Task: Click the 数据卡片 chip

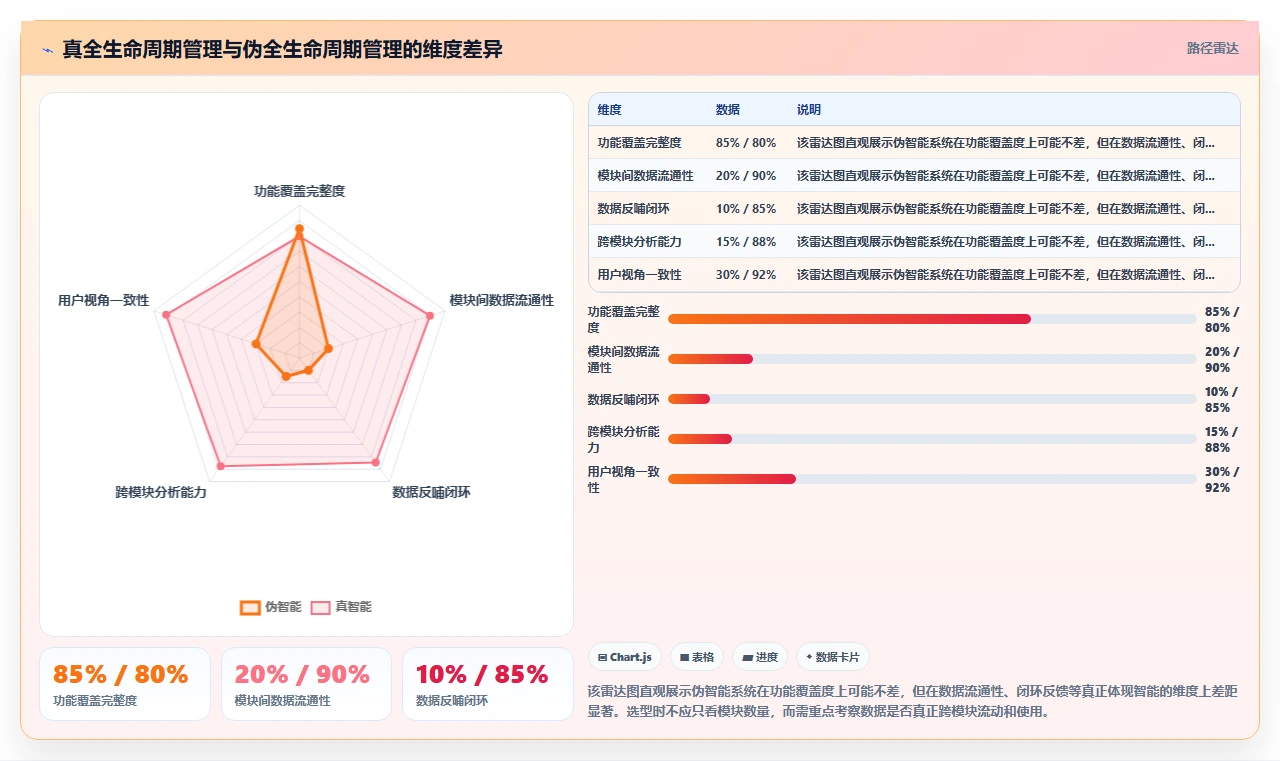Action: point(833,657)
